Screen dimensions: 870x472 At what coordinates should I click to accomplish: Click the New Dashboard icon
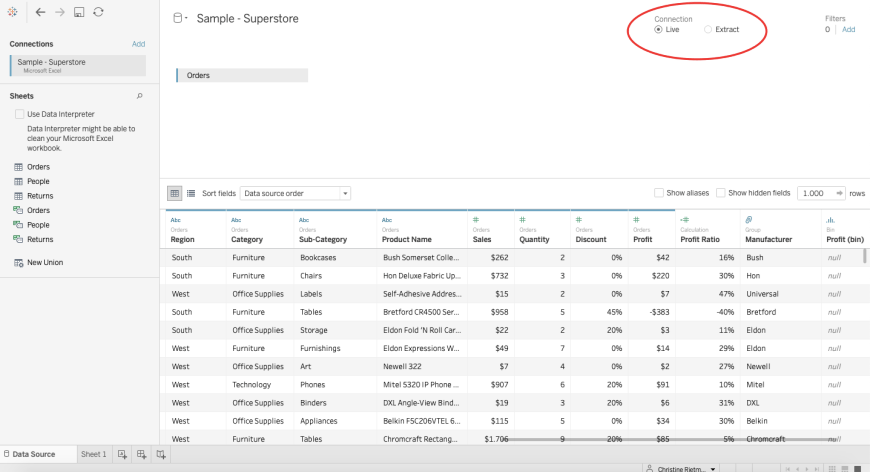point(141,454)
